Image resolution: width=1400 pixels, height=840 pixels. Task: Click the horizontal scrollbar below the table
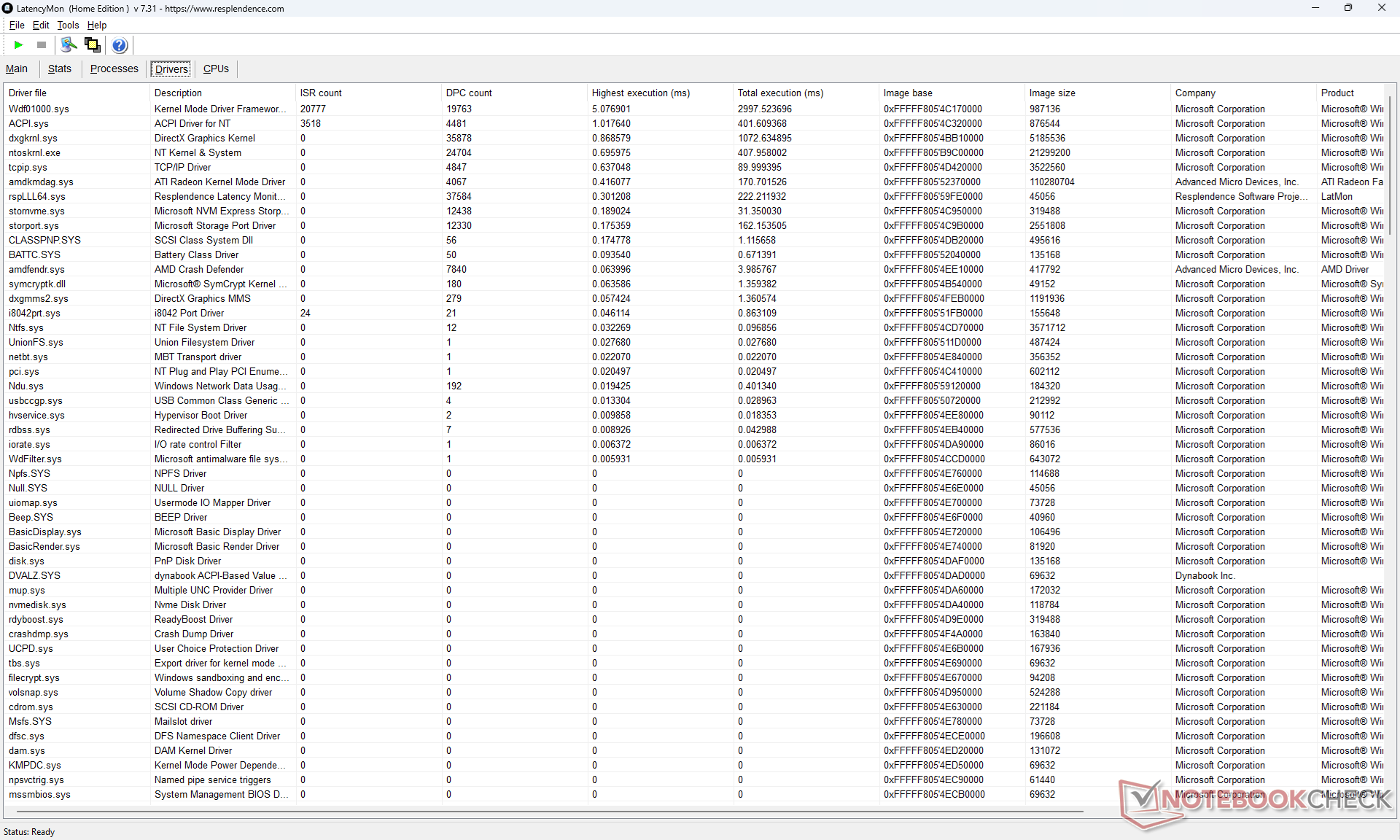(x=547, y=811)
